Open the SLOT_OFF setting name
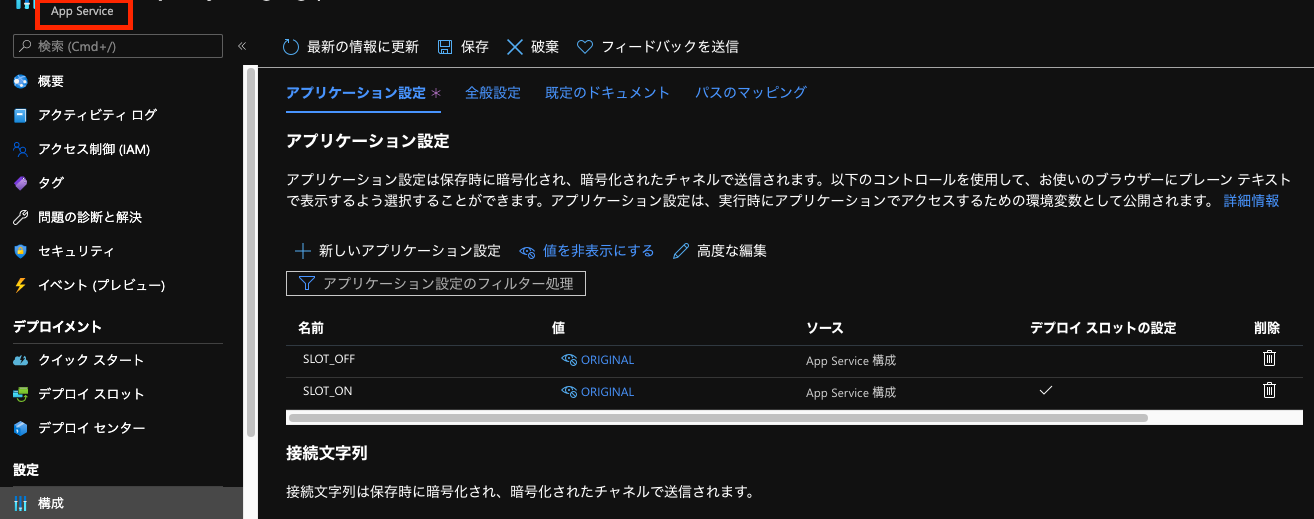The image size is (1314, 519). [x=329, y=359]
